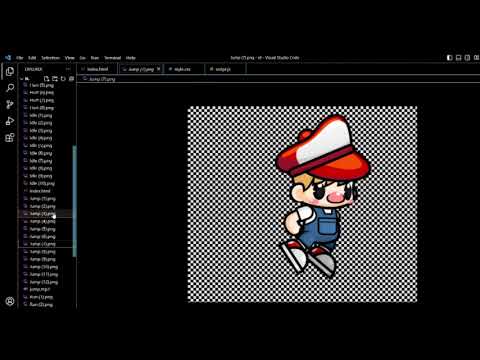Close the Jump (7).png editor tab

(159, 69)
